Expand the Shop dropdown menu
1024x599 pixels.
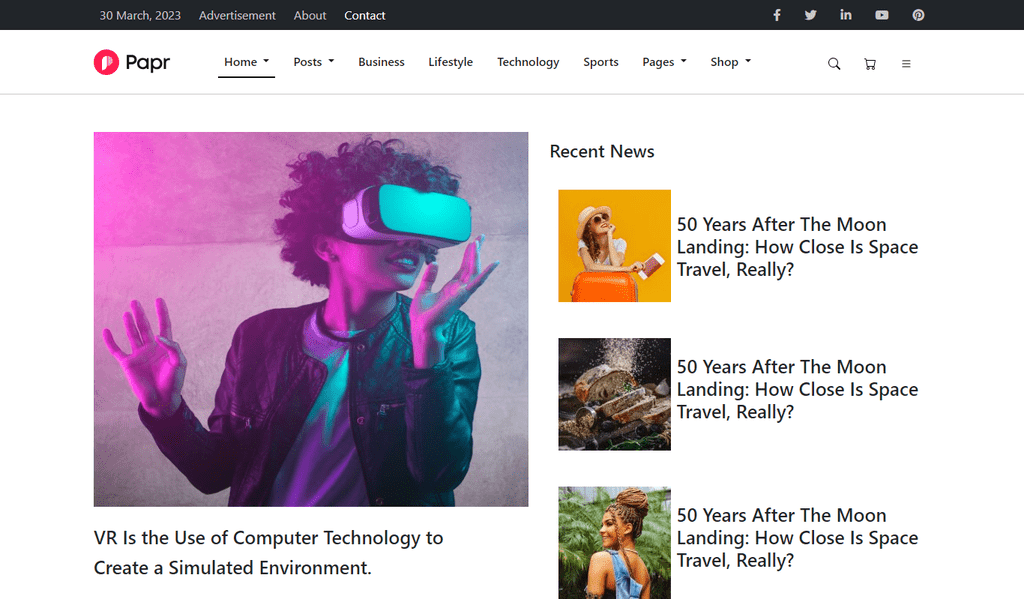click(730, 62)
